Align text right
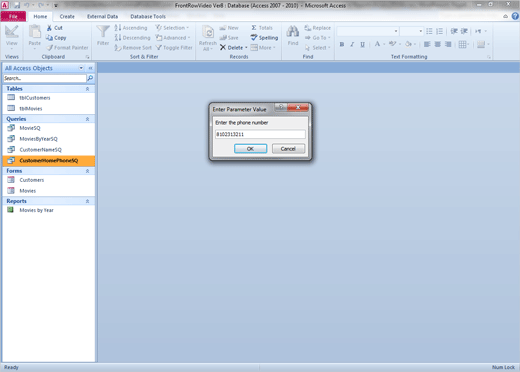 click(448, 44)
